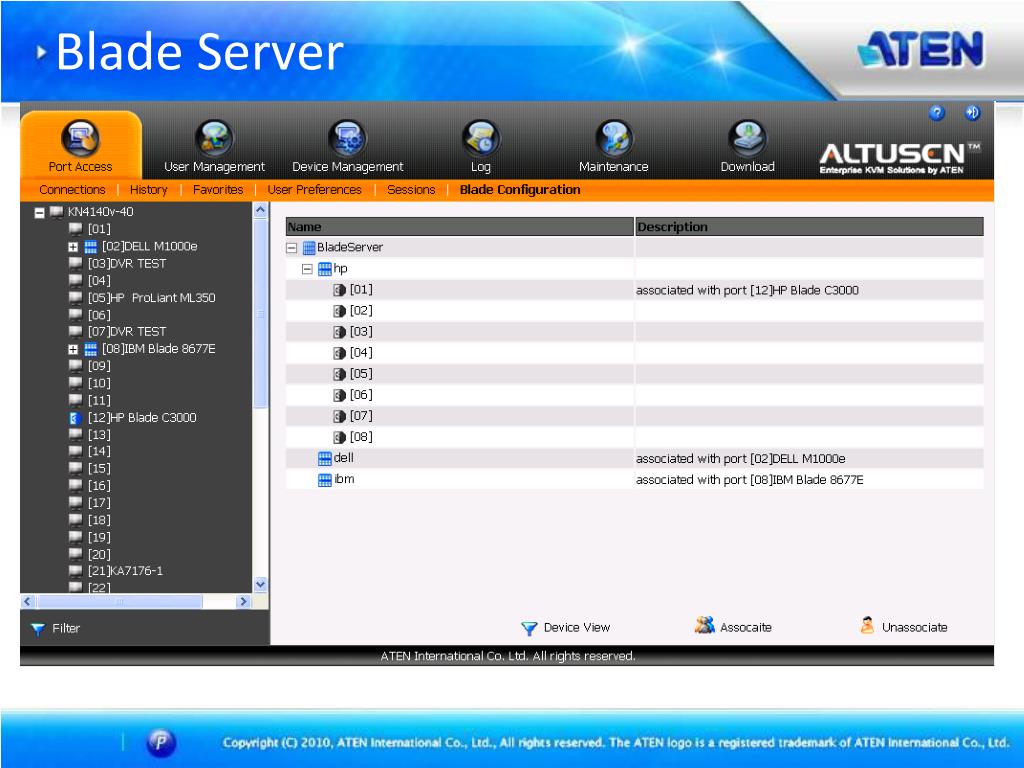Click the sidebar horizontal scroll right arrow
The width and height of the screenshot is (1024, 768).
click(244, 601)
